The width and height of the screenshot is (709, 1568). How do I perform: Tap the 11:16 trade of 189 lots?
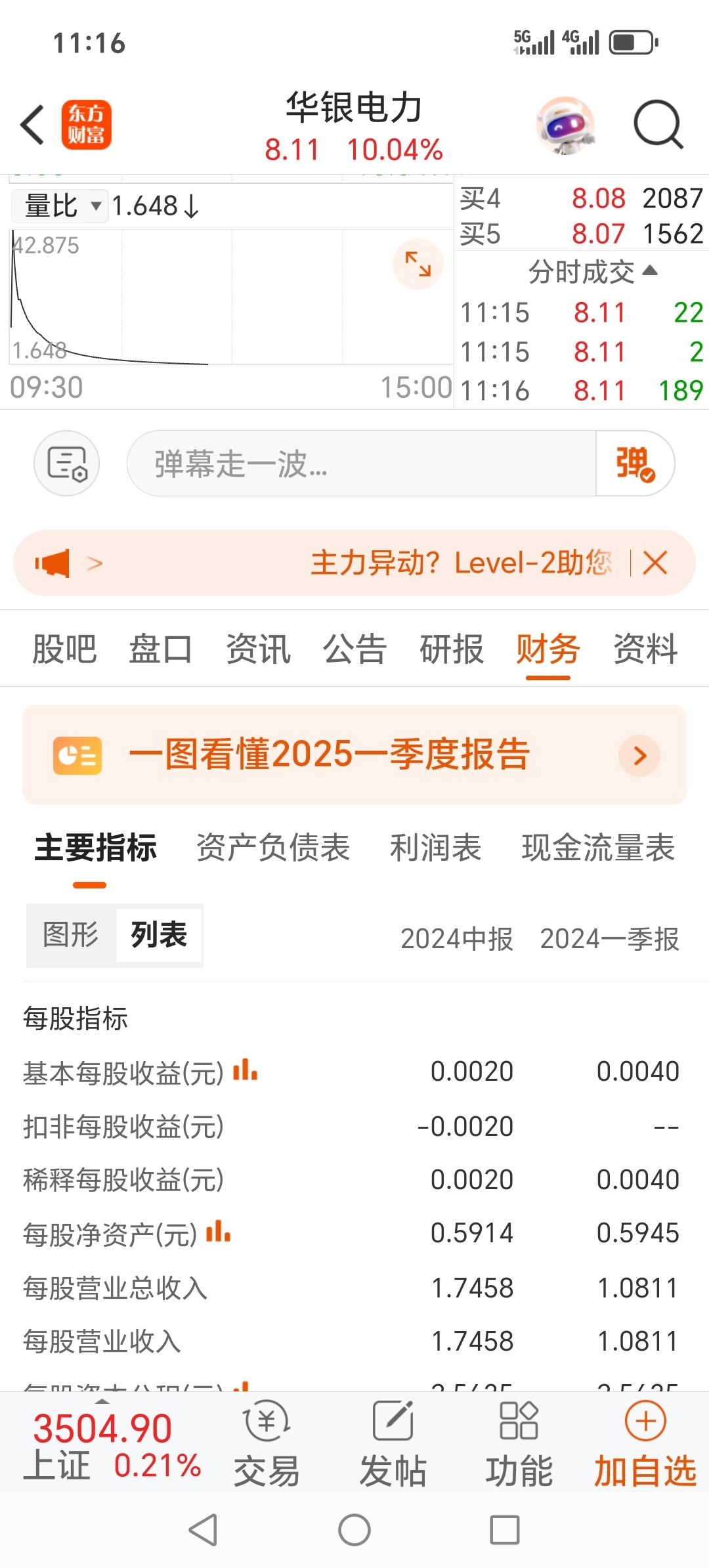[x=582, y=391]
